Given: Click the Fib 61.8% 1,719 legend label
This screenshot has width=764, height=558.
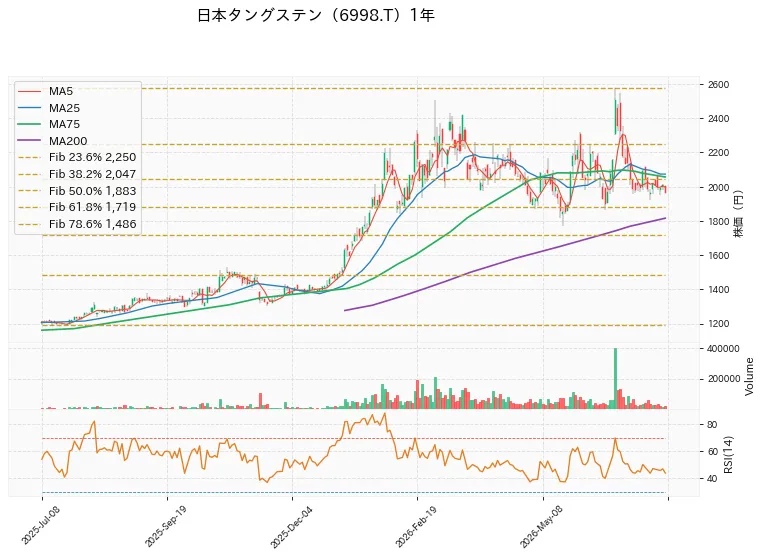Looking at the screenshot, I should click(93, 207).
